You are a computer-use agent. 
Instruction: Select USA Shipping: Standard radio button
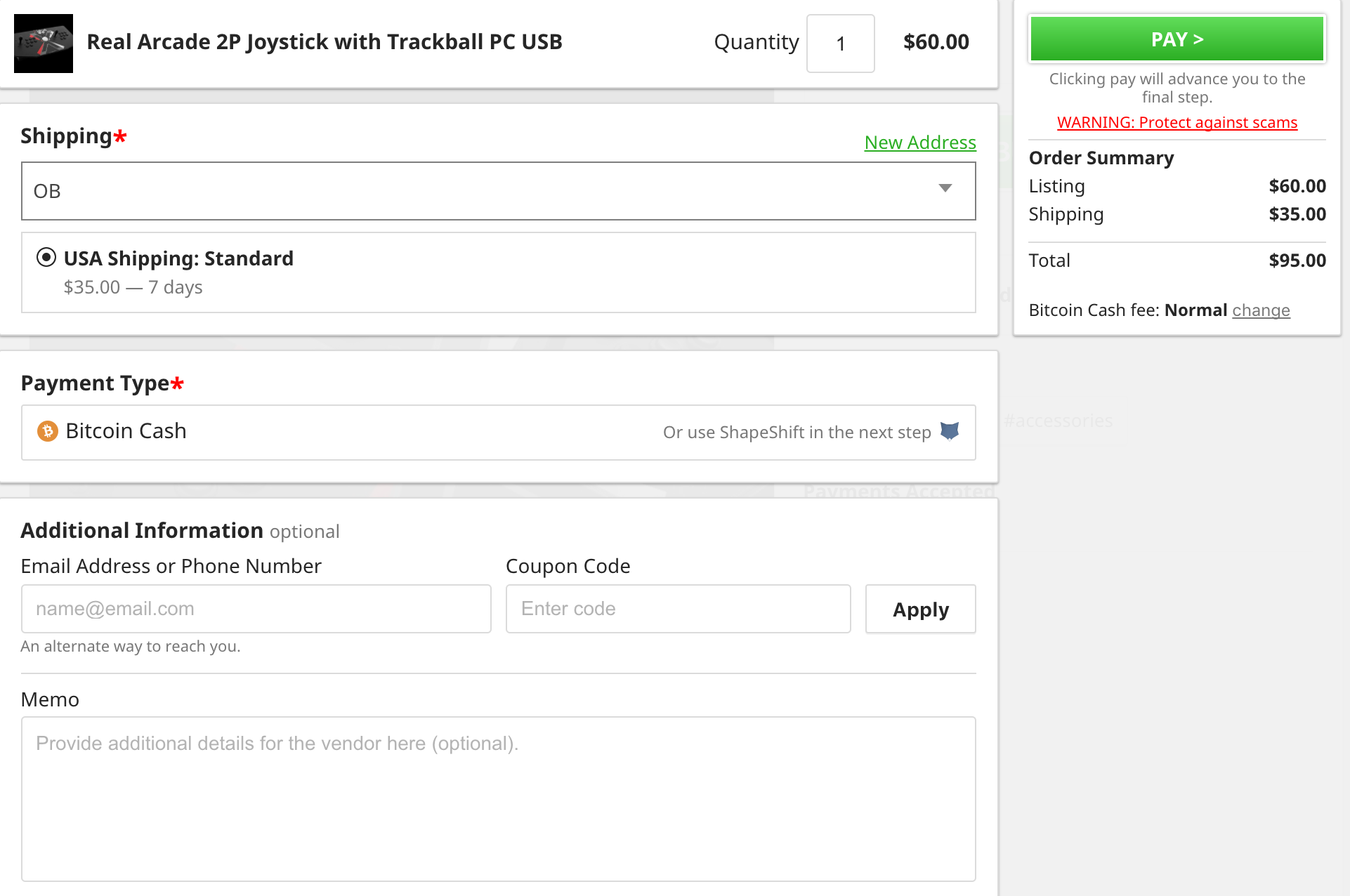(x=46, y=258)
